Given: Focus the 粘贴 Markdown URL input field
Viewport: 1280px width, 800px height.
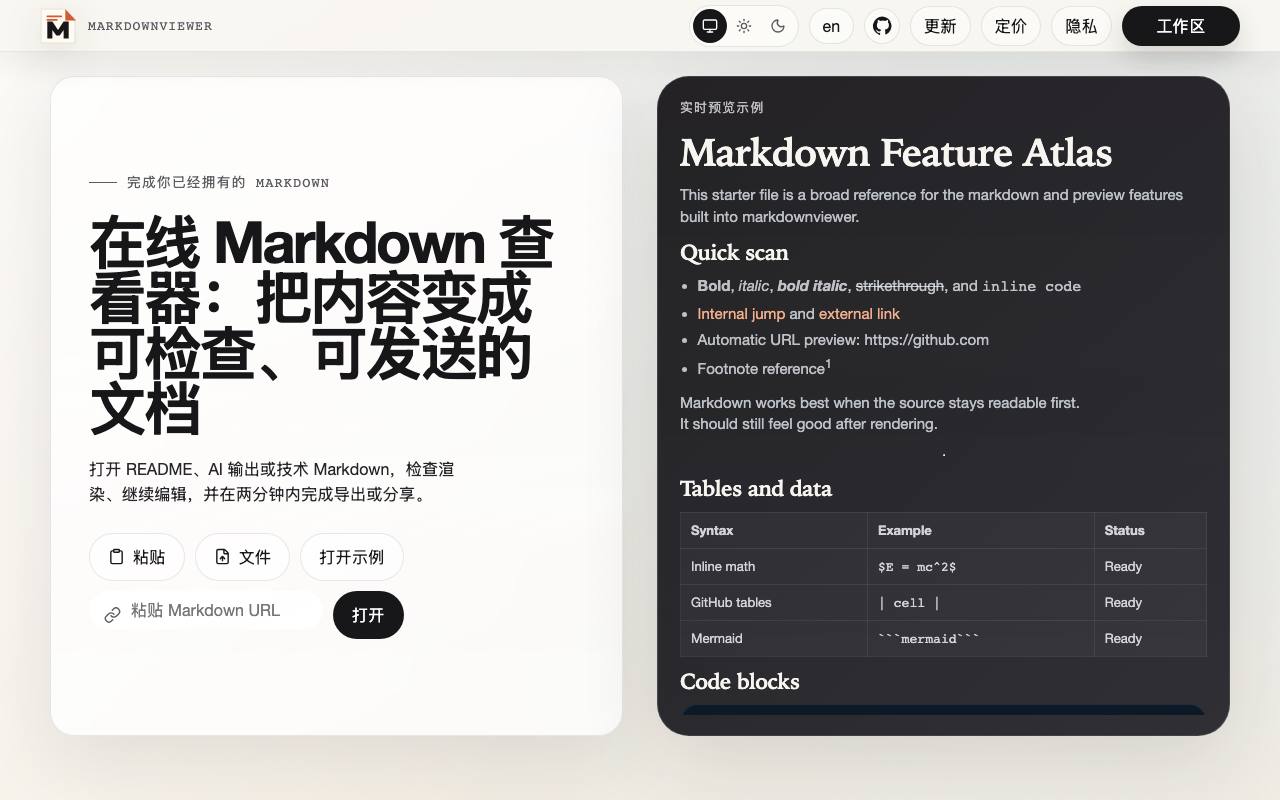Looking at the screenshot, I should [x=206, y=611].
